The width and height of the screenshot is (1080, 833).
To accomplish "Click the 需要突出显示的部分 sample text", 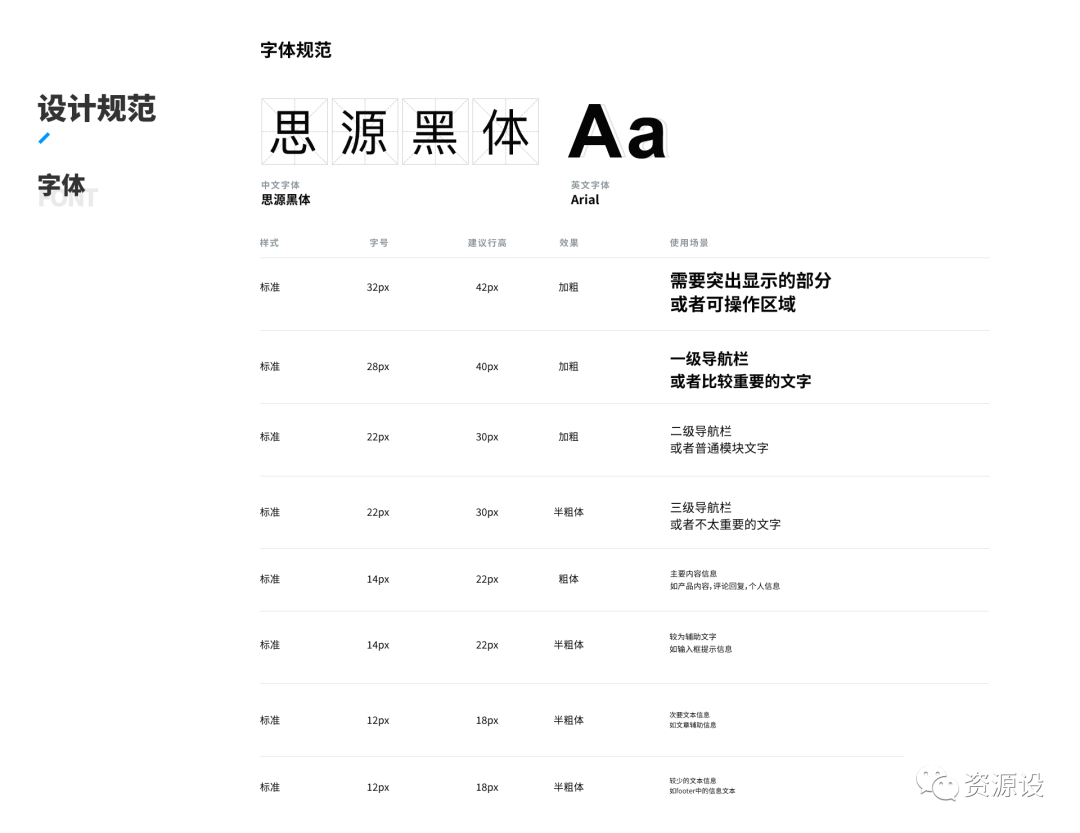I will [x=750, y=281].
